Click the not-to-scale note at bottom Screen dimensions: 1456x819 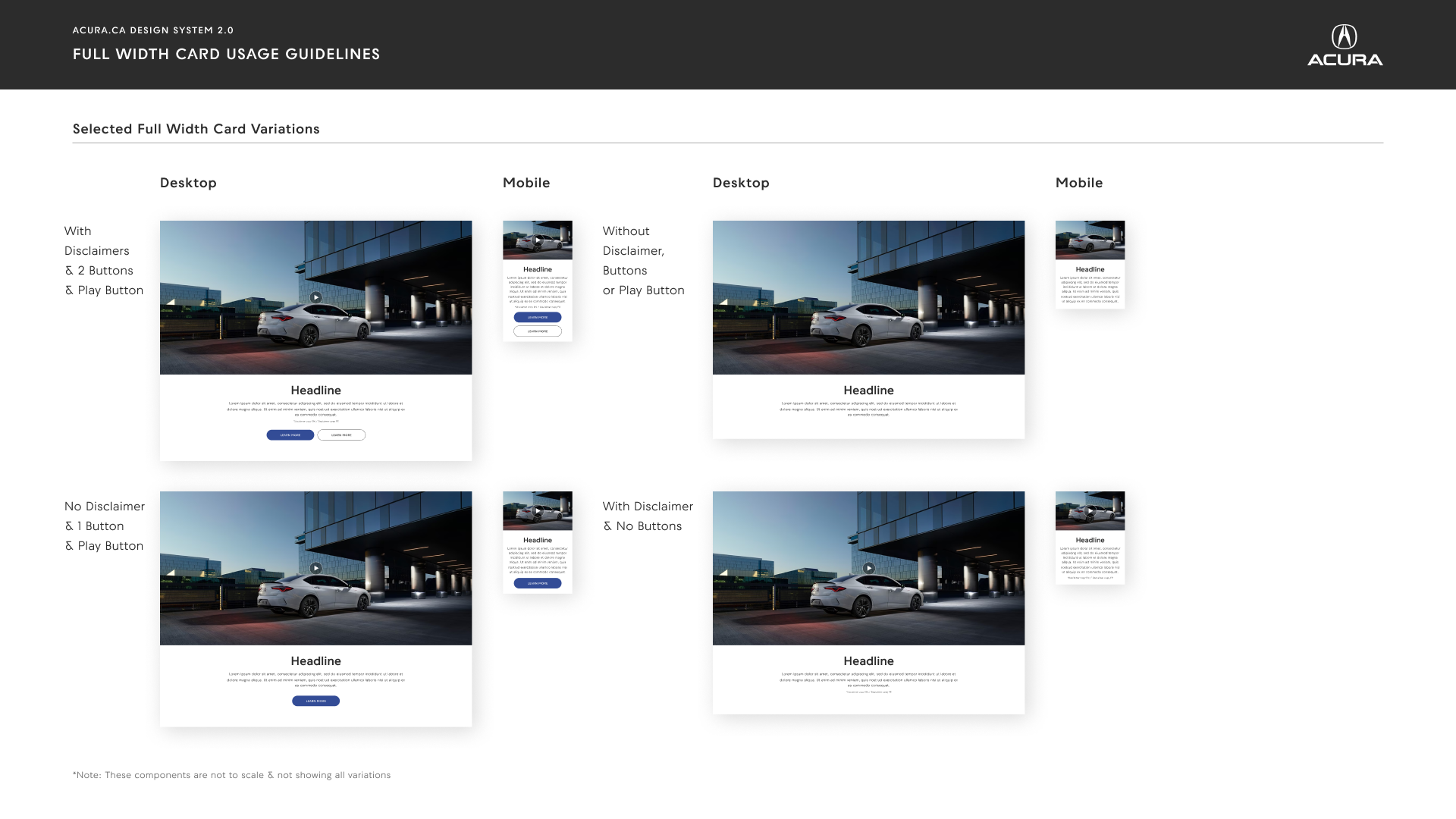click(232, 775)
